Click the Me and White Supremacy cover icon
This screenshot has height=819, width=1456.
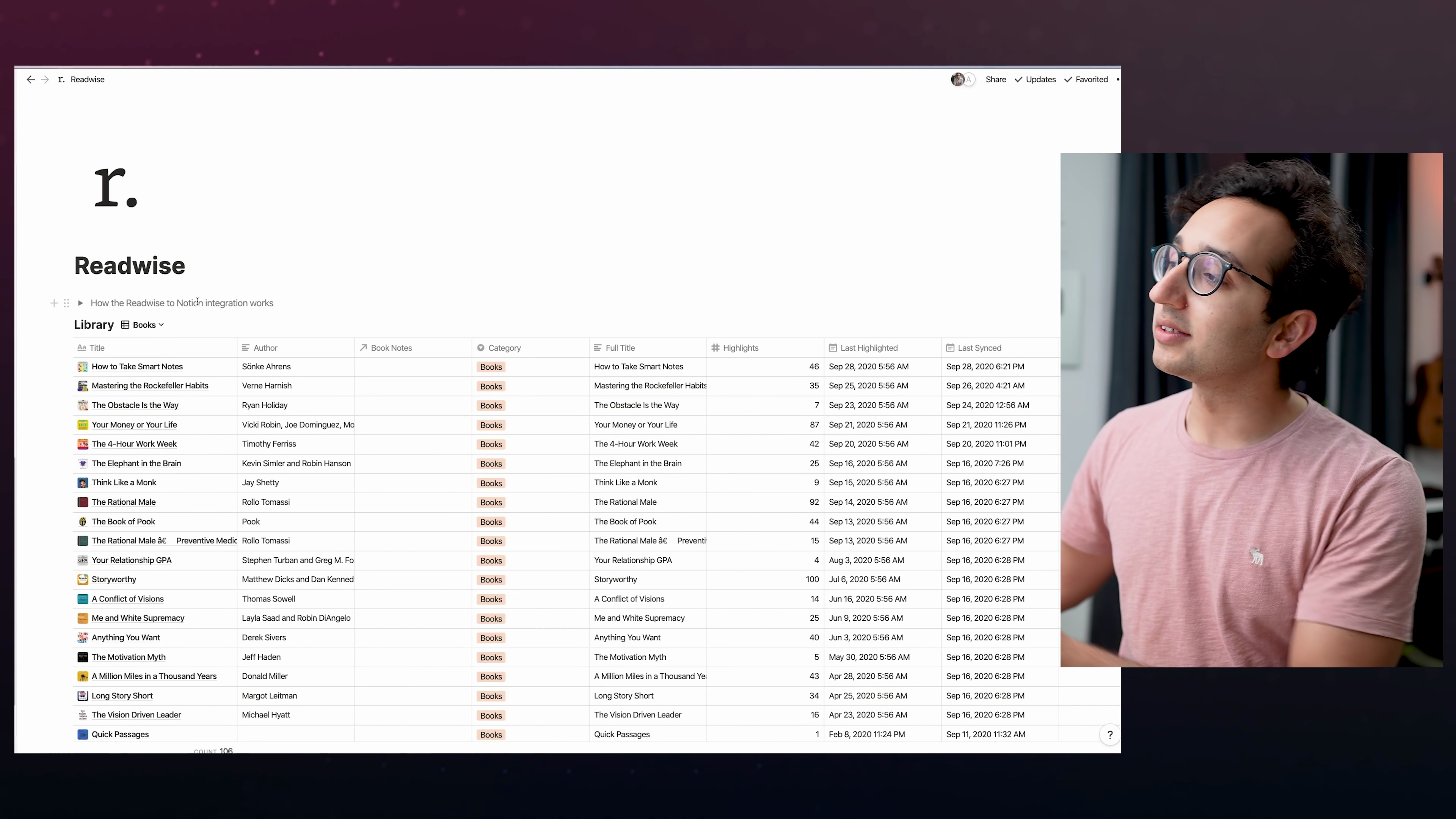pyautogui.click(x=83, y=618)
